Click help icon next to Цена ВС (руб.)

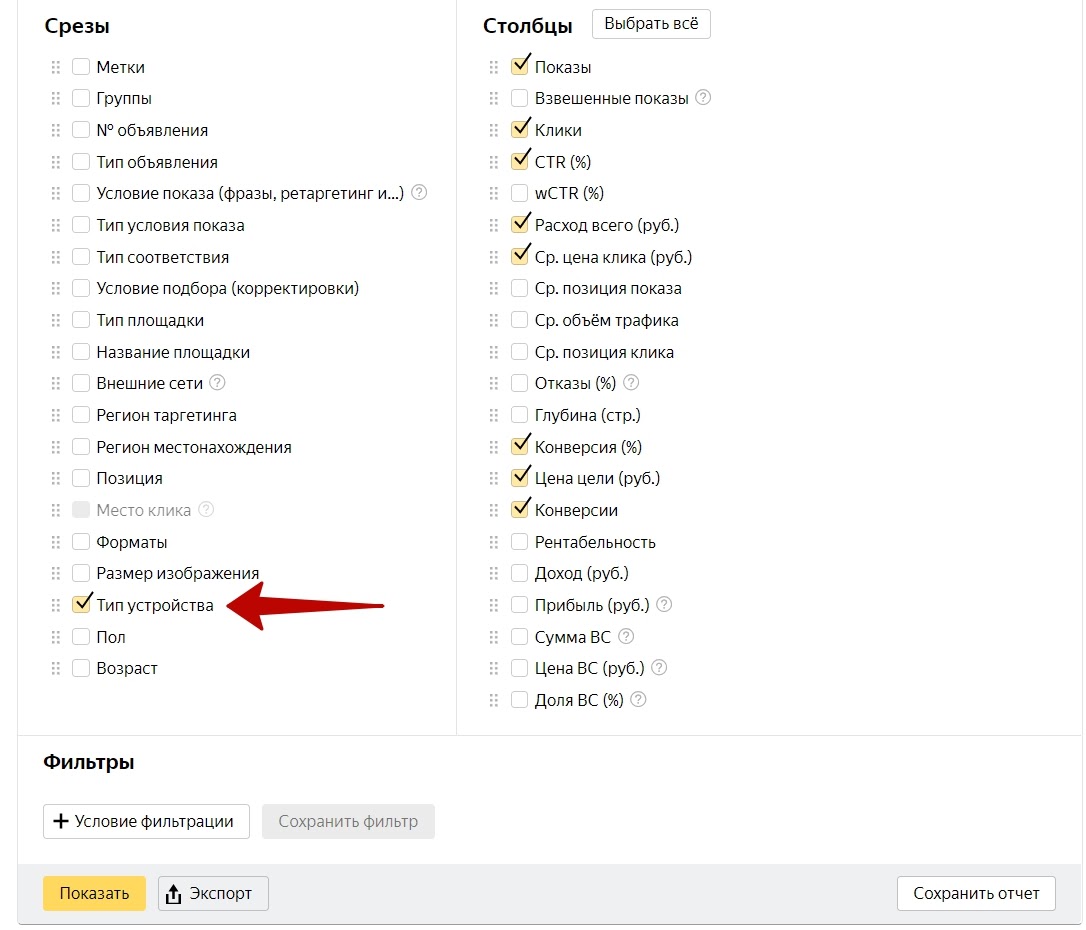659,668
